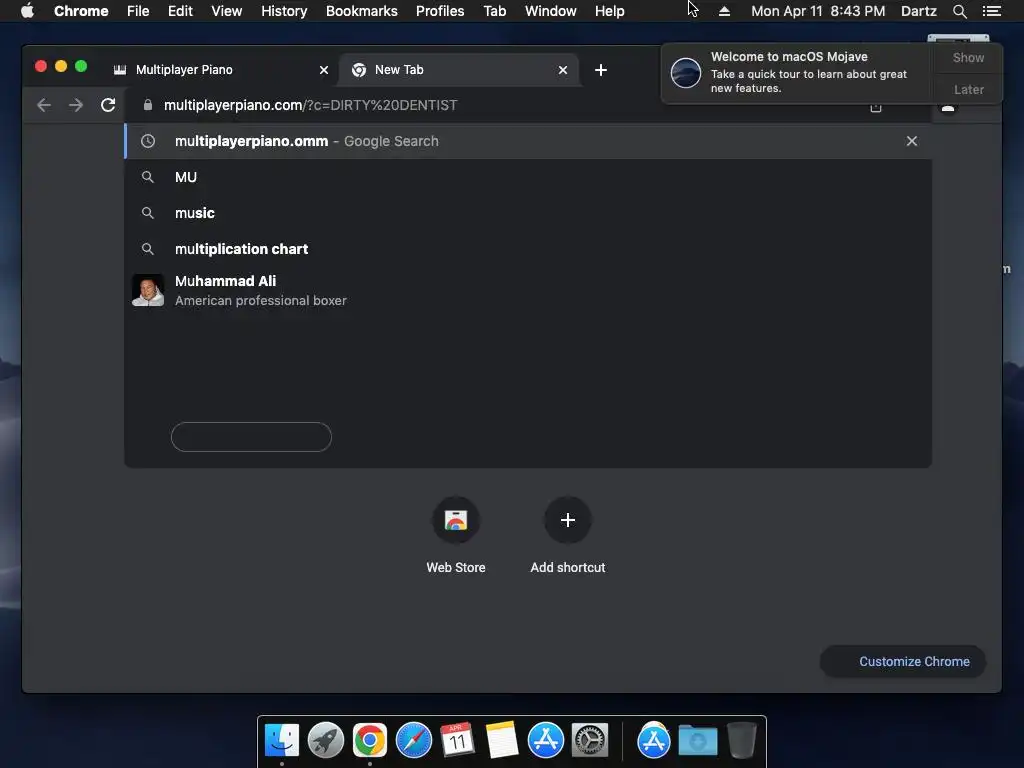Click the address bar URL field

point(496,105)
